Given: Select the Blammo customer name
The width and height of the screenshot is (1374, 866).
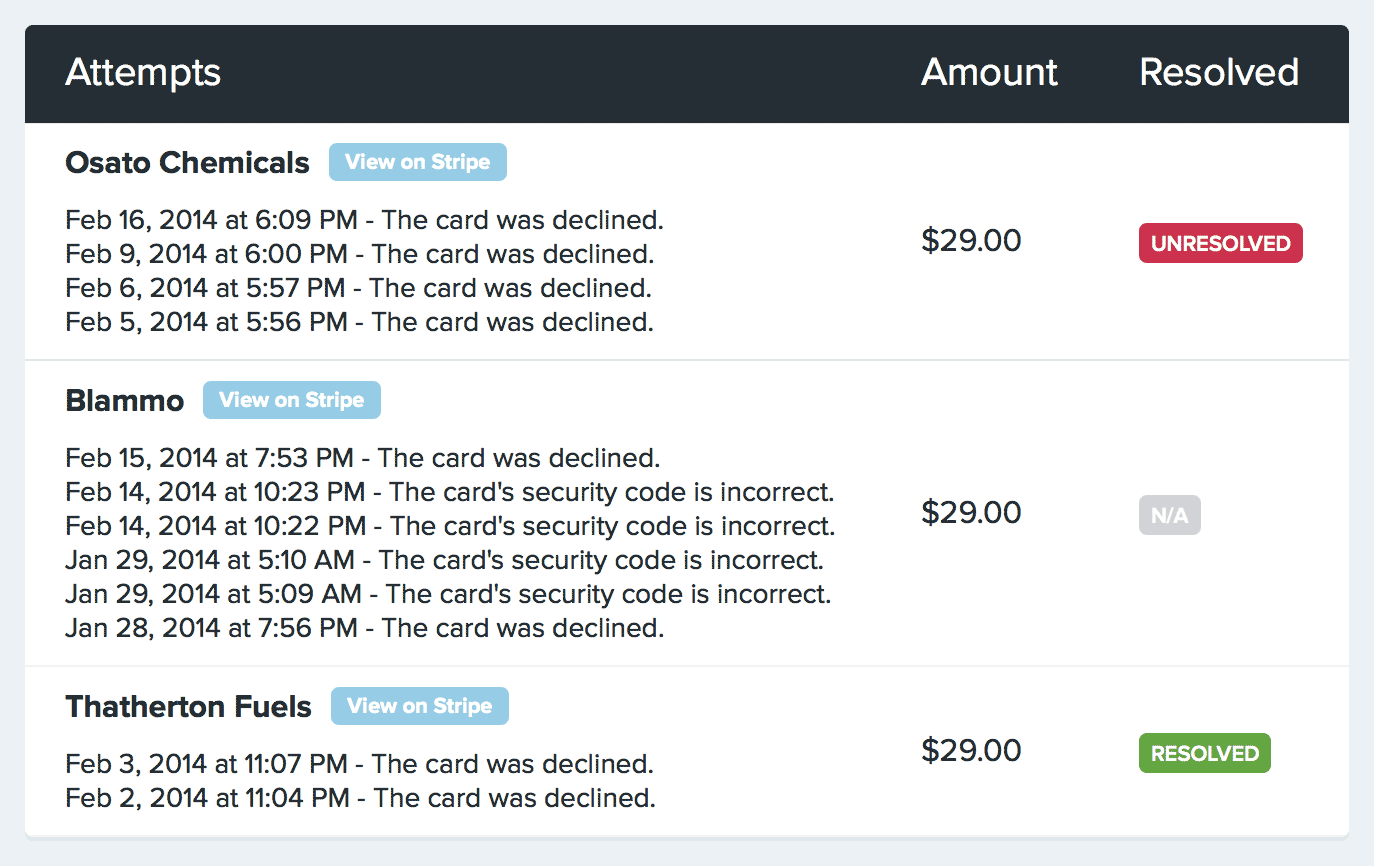Looking at the screenshot, I should [125, 401].
